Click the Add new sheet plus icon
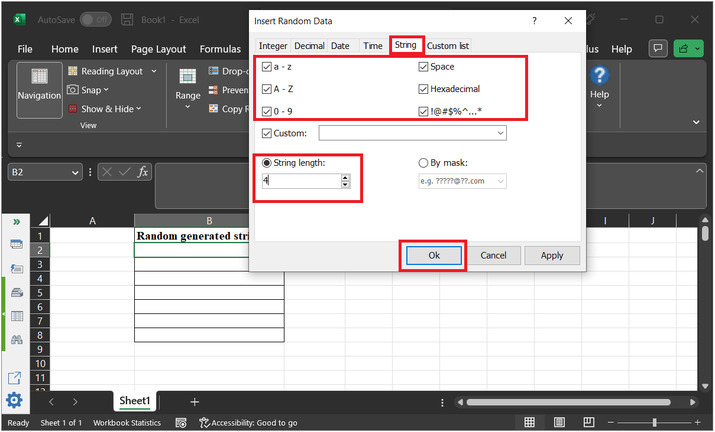Image resolution: width=715 pixels, height=432 pixels. 195,402
